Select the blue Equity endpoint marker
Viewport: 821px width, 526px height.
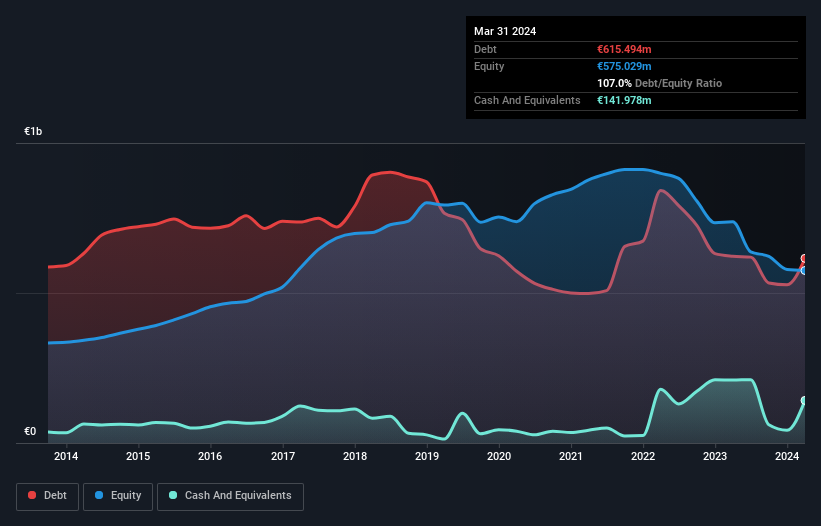[804, 271]
